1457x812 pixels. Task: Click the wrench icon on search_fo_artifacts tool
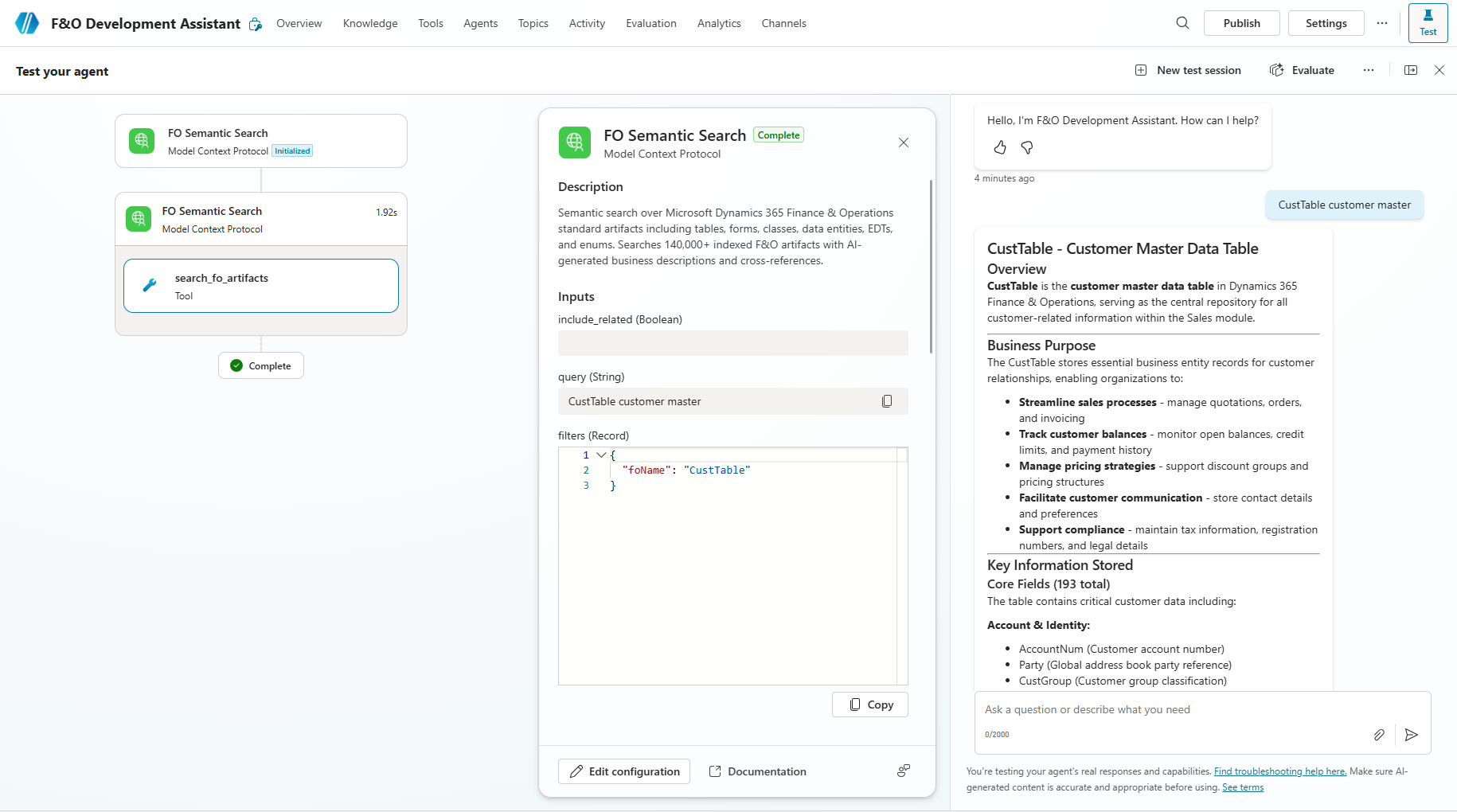(x=150, y=285)
